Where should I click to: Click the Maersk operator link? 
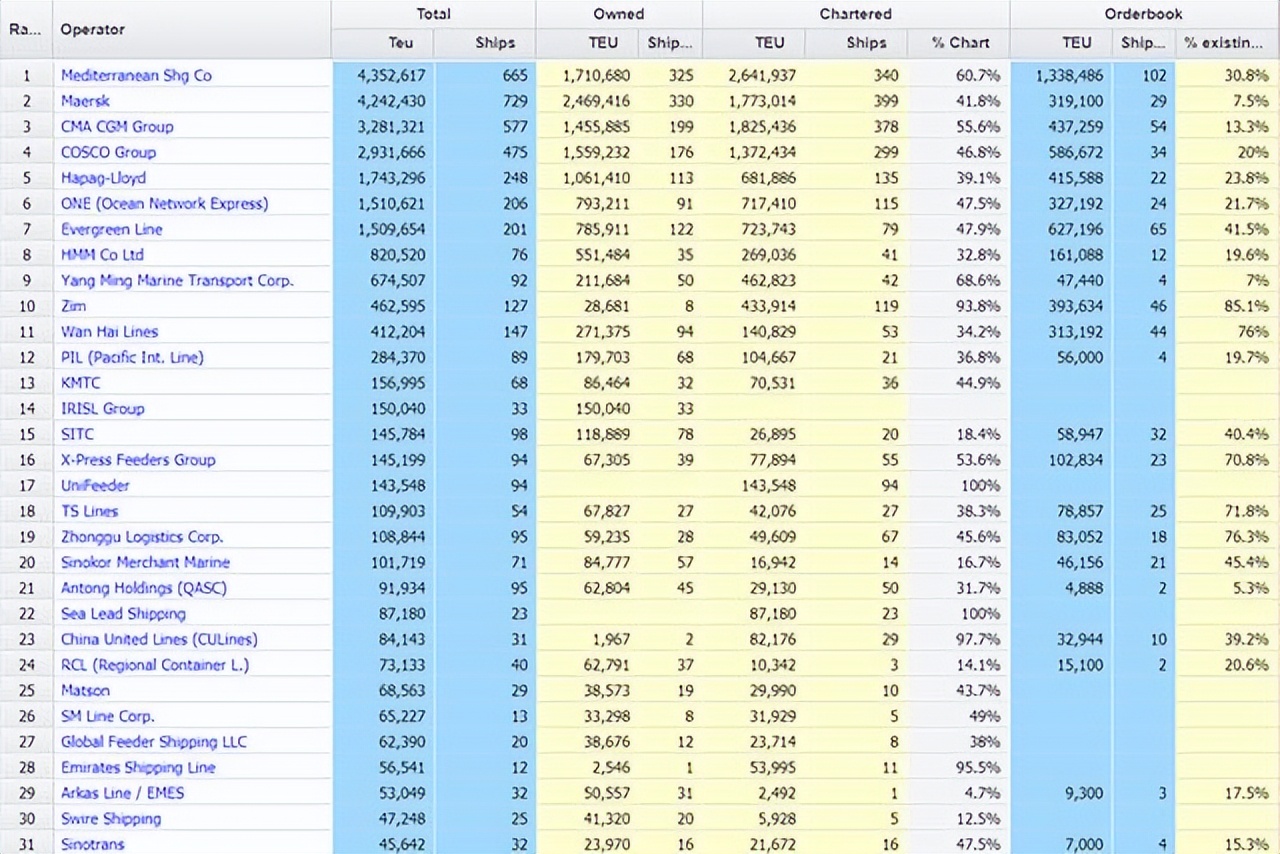[x=86, y=101]
